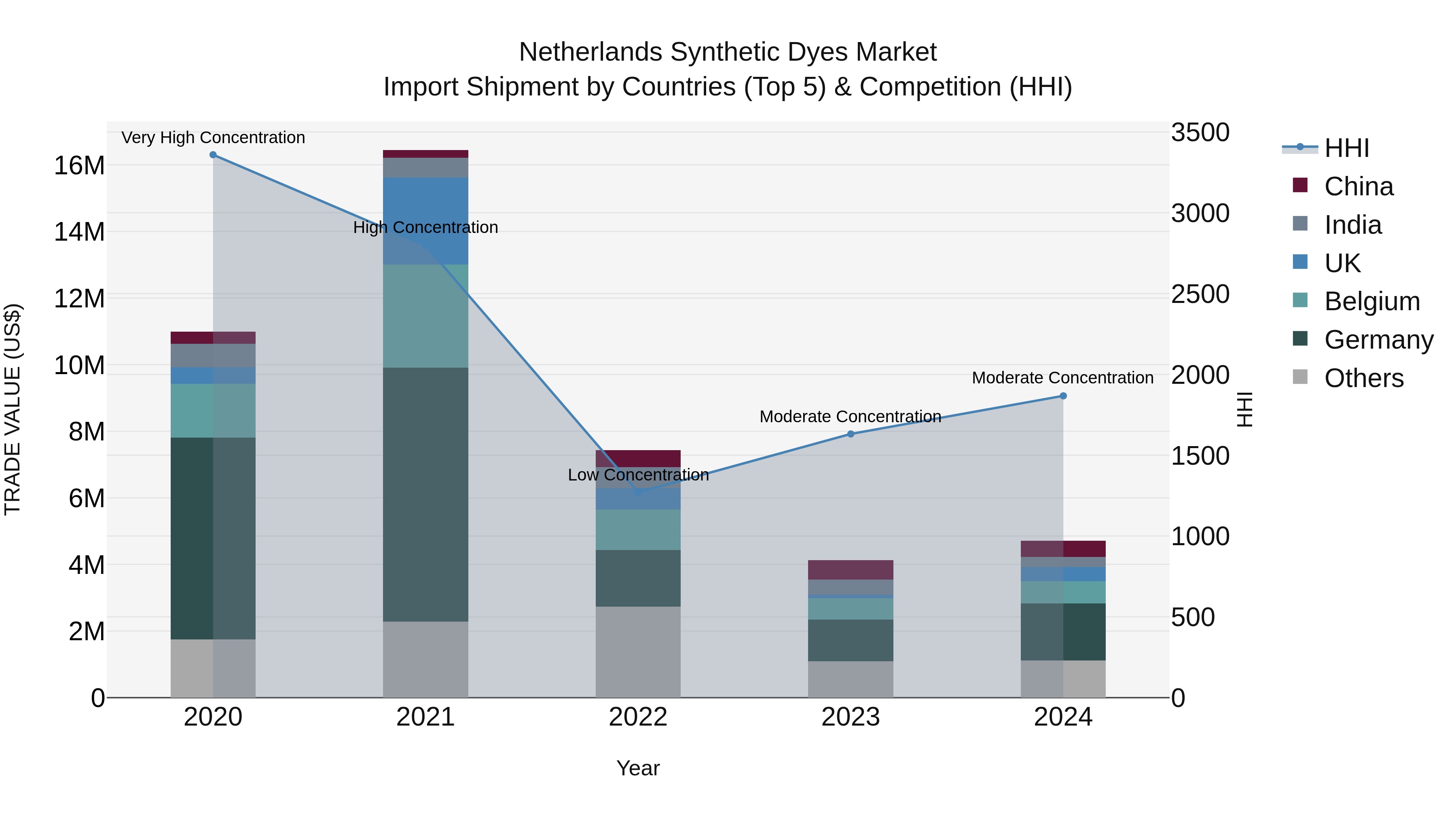Toggle the Belgium legend entry

click(x=1357, y=301)
